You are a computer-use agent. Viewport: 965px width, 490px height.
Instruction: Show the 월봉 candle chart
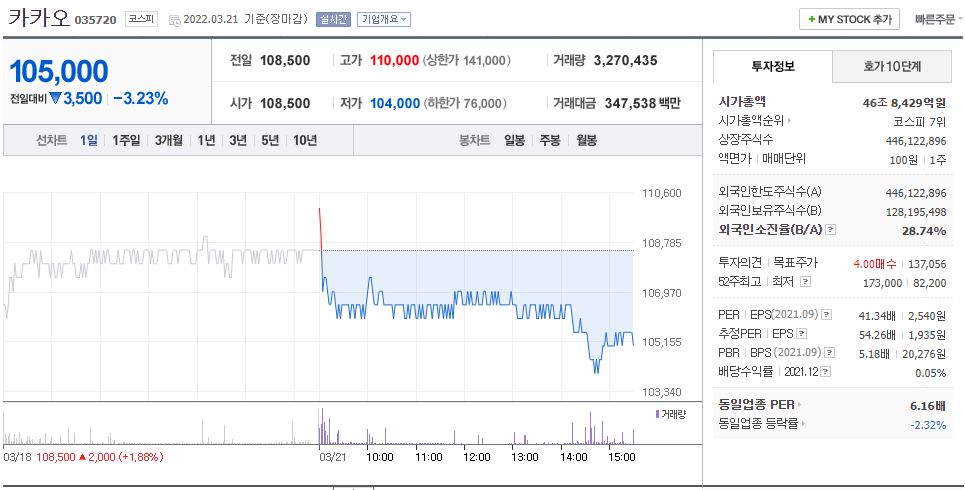(586, 140)
